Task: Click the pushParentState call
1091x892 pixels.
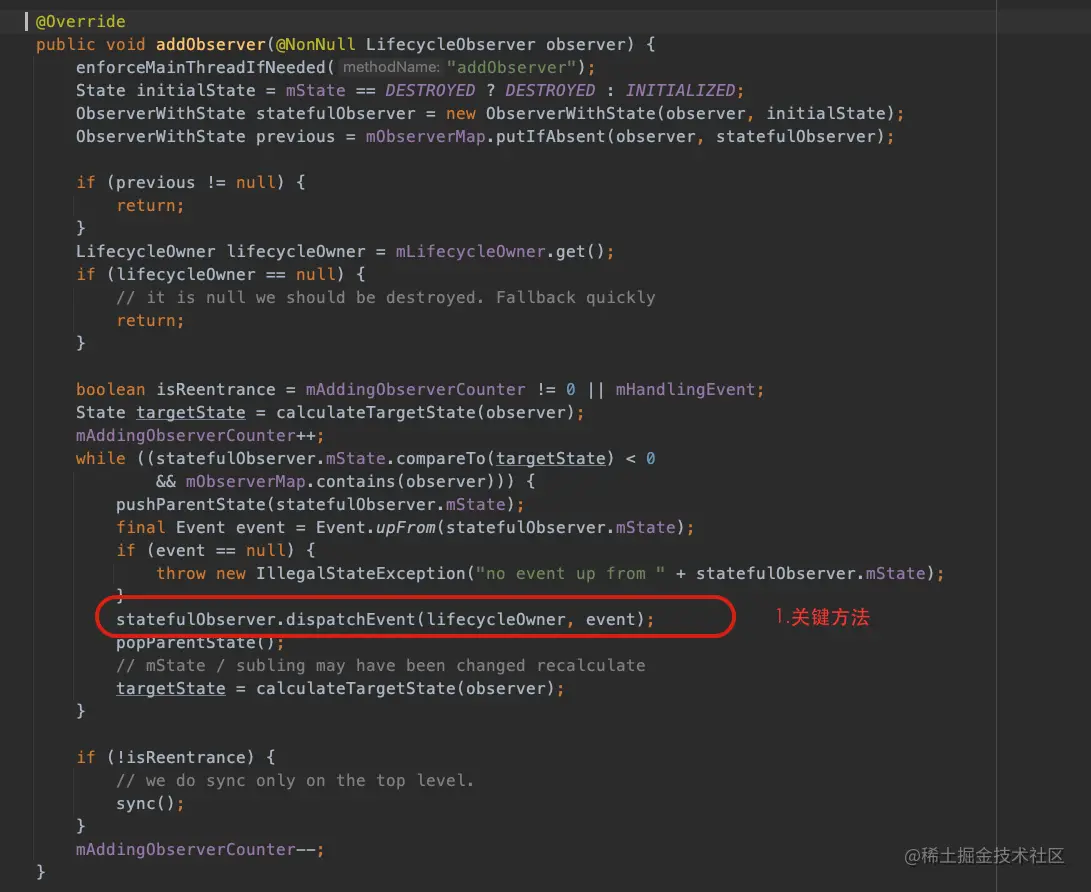Action: click(191, 504)
